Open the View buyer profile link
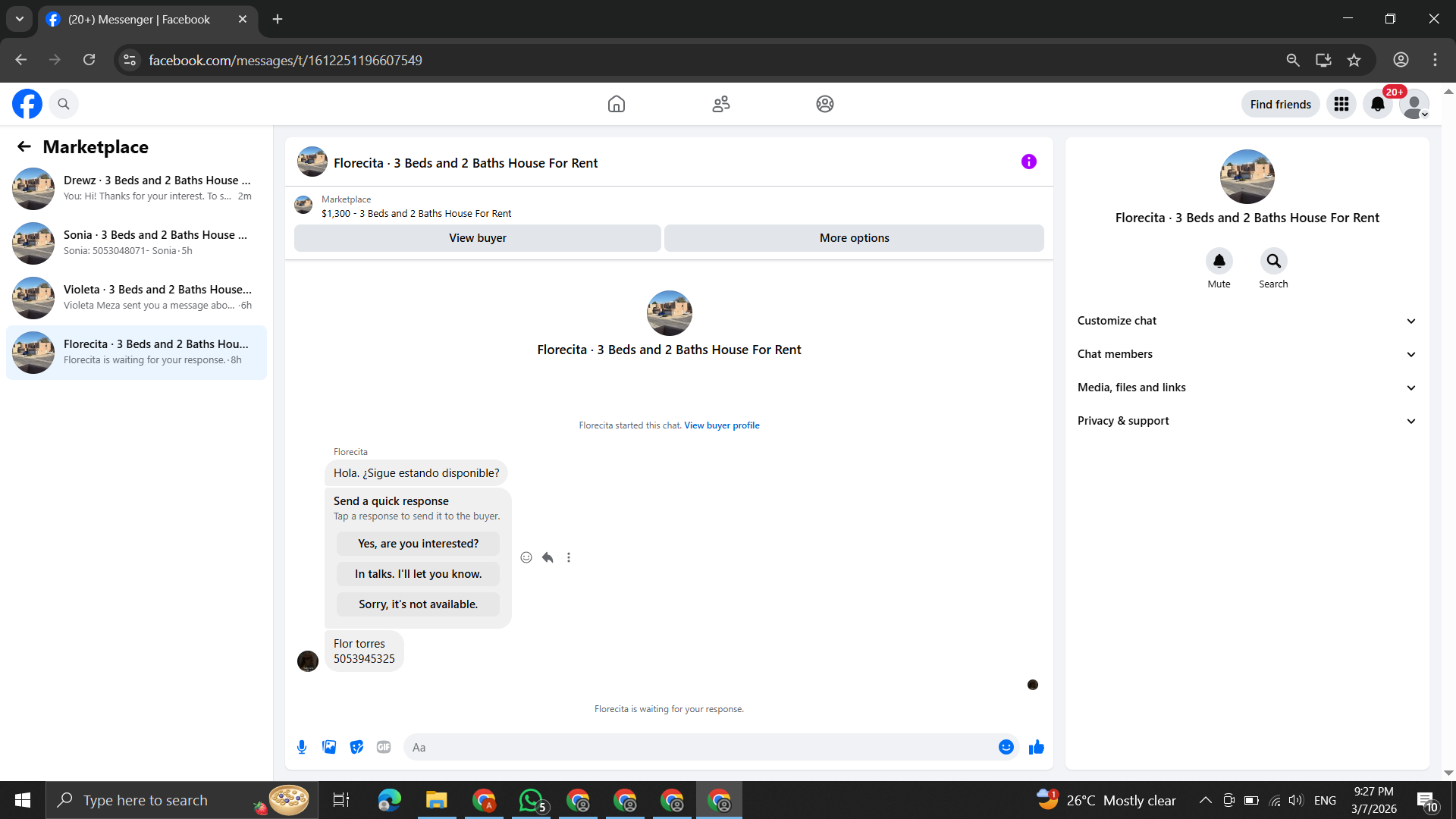Screen dimensions: 1456x819 coord(722,425)
